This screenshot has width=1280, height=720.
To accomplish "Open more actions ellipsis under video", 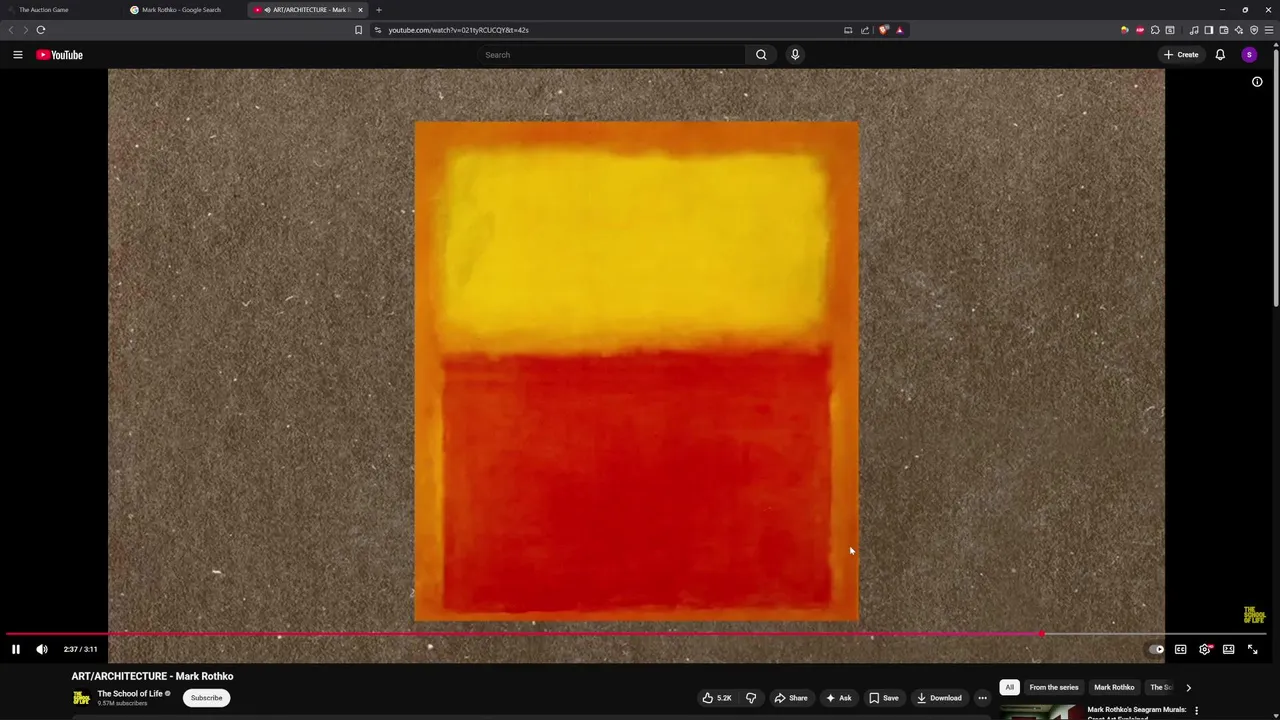I will coord(982,698).
